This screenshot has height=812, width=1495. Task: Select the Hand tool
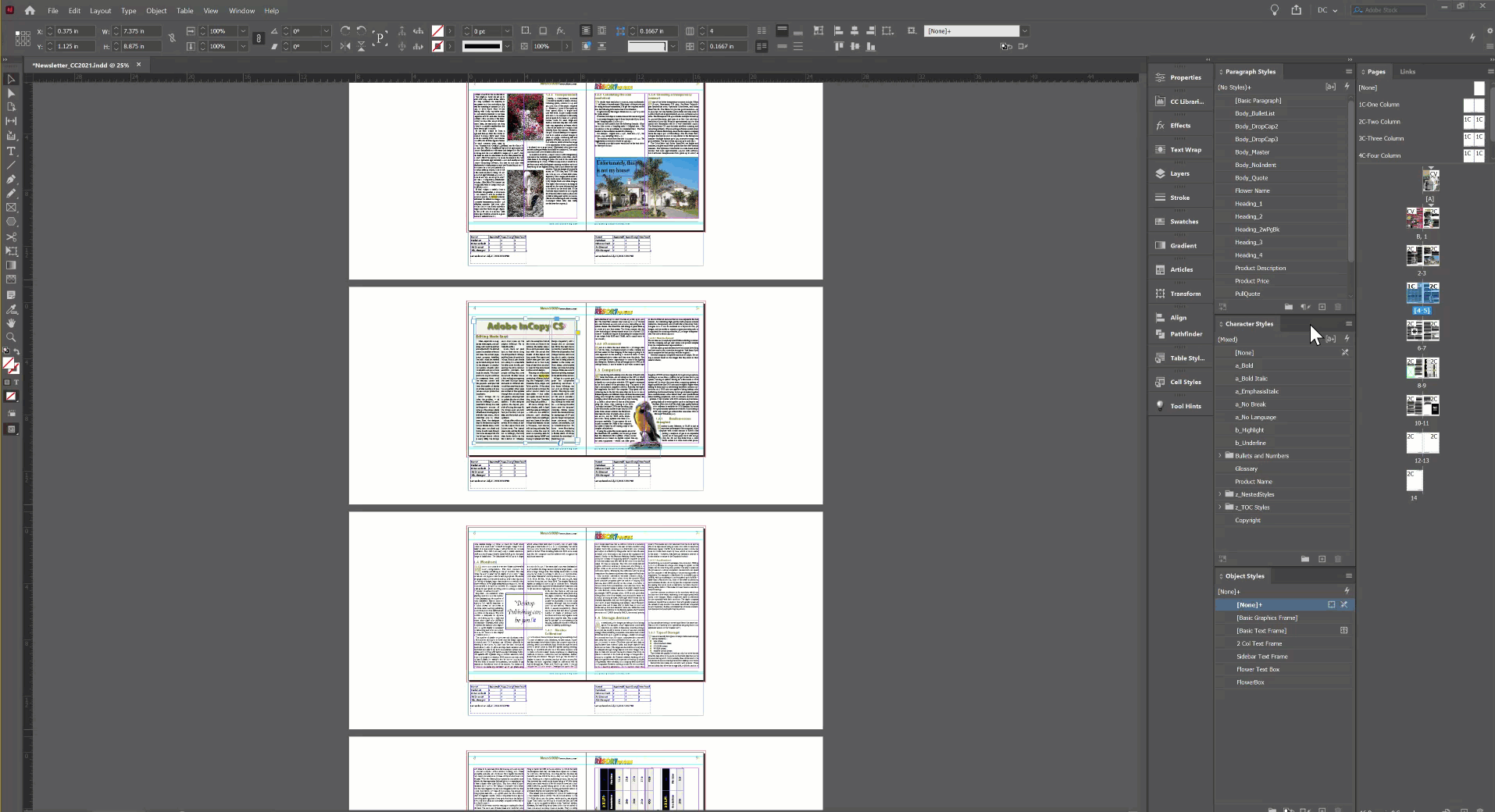point(11,323)
